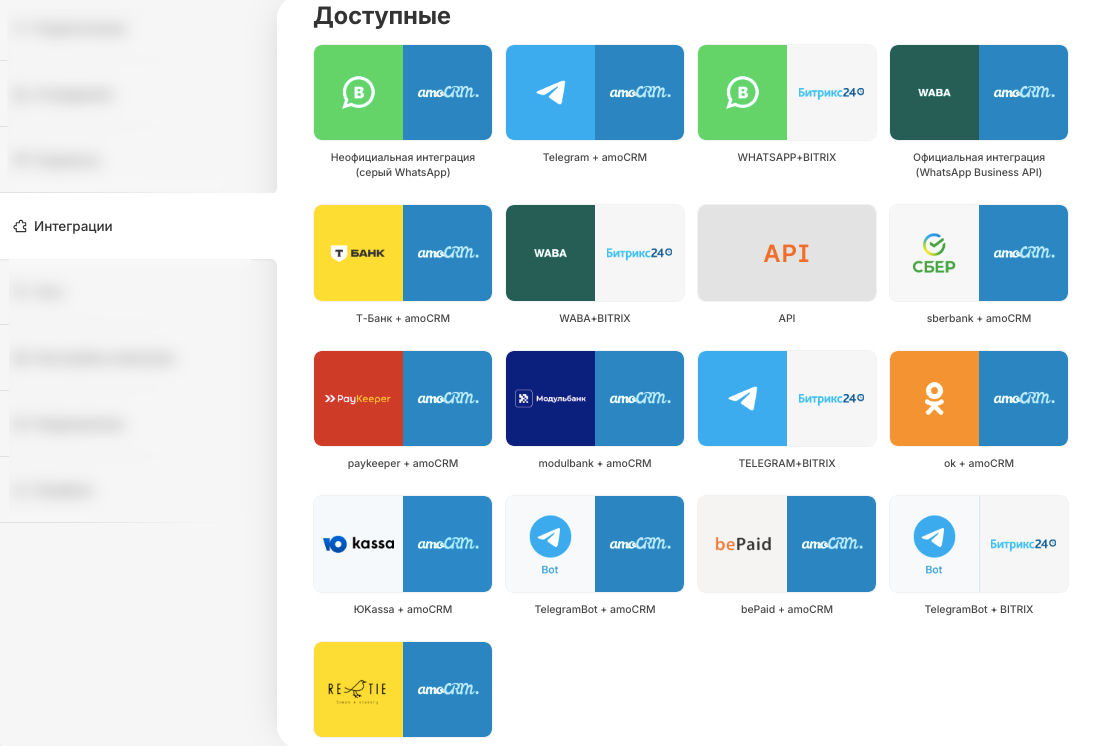Click the "sberbank + amoCRM" caption text
Image resolution: width=1116 pixels, height=746 pixels.
[979, 318]
